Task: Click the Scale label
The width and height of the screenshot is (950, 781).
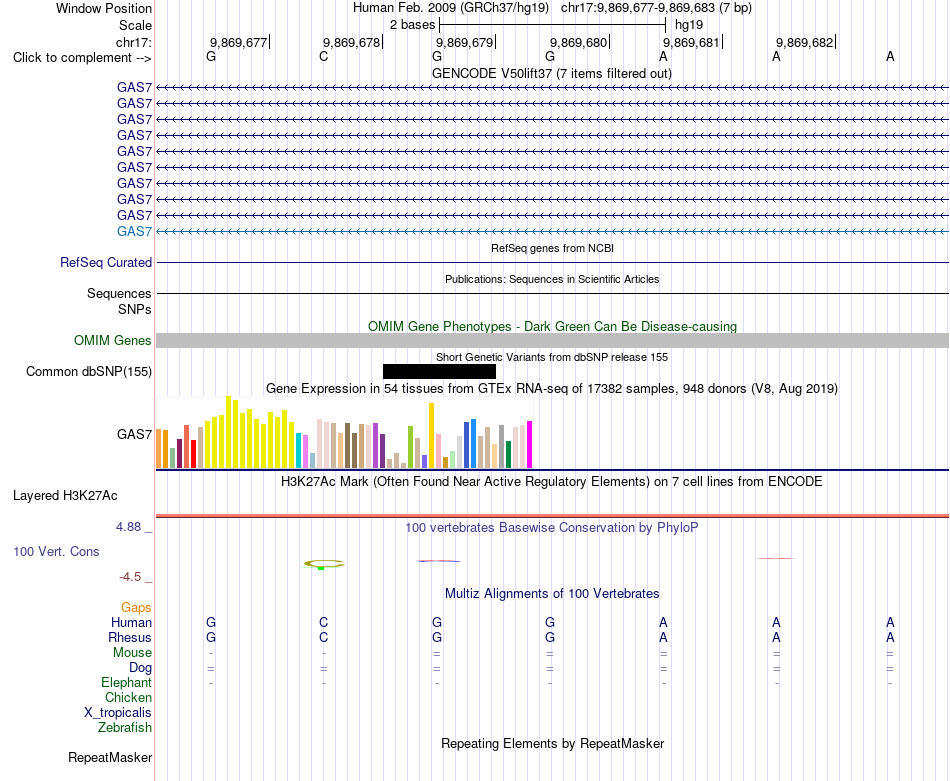Action: [135, 25]
